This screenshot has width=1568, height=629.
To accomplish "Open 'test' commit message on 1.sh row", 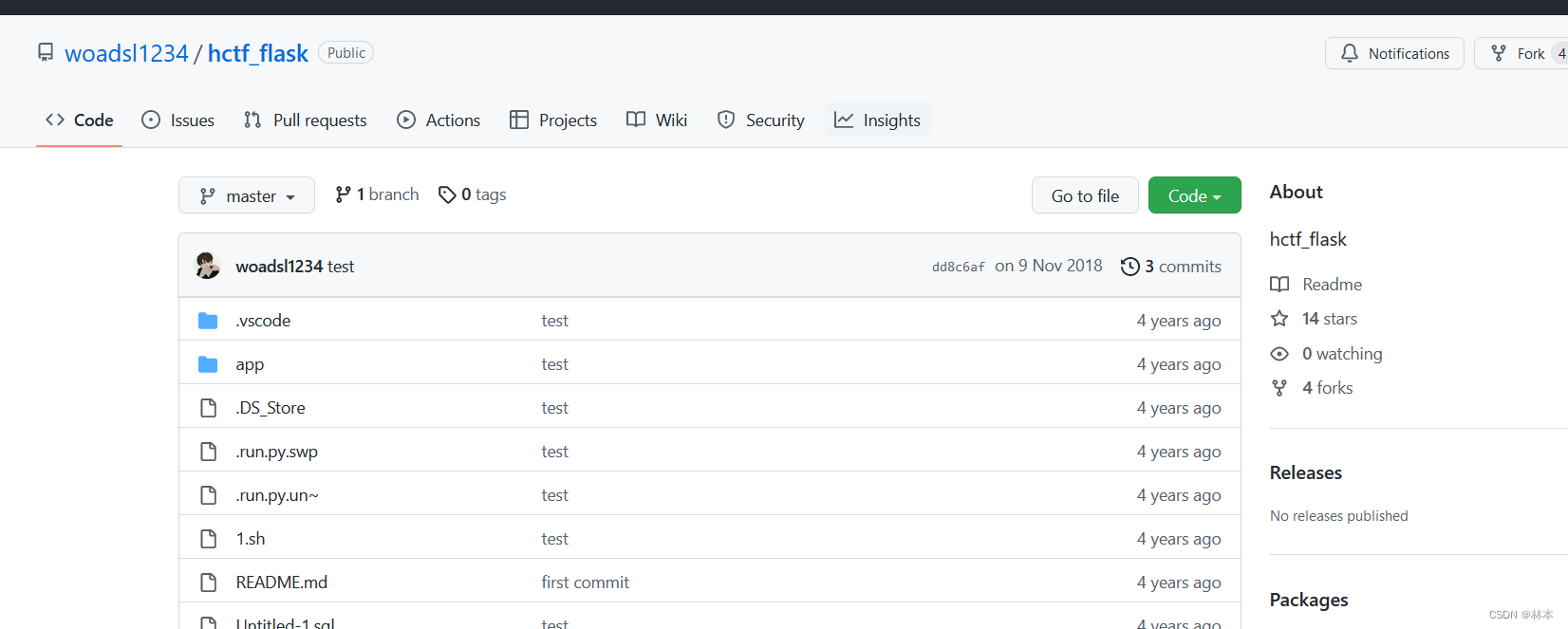I will click(x=554, y=539).
